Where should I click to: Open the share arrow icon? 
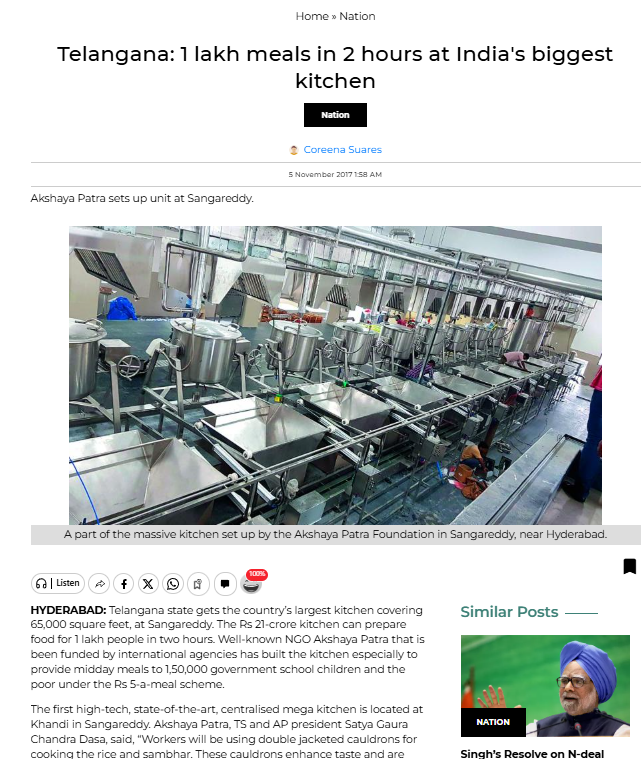click(x=99, y=584)
